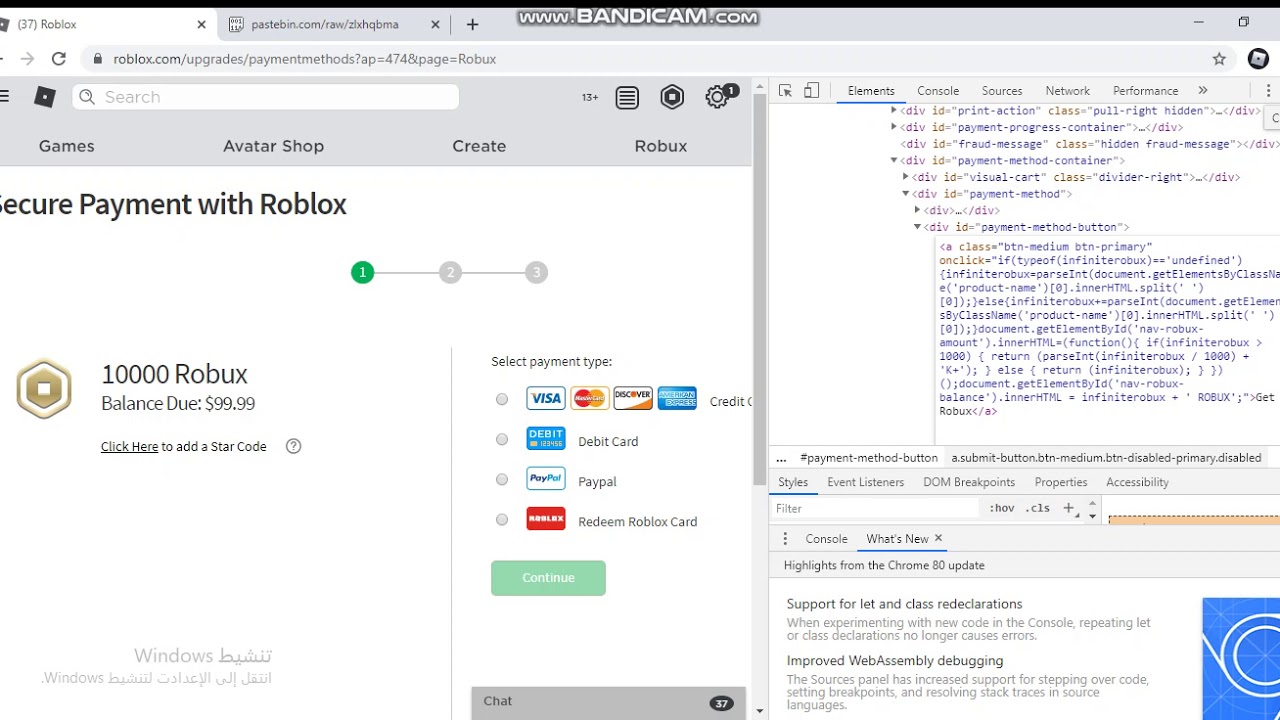Click the Chrome address bar URL
The width and height of the screenshot is (1280, 720).
tap(305, 59)
